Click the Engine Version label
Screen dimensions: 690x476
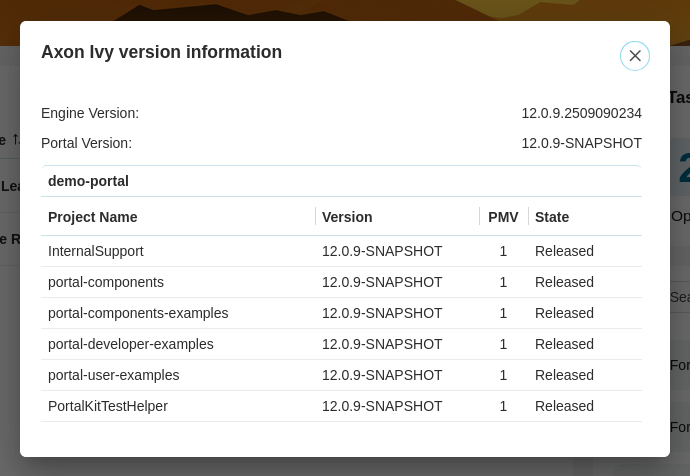(90, 113)
